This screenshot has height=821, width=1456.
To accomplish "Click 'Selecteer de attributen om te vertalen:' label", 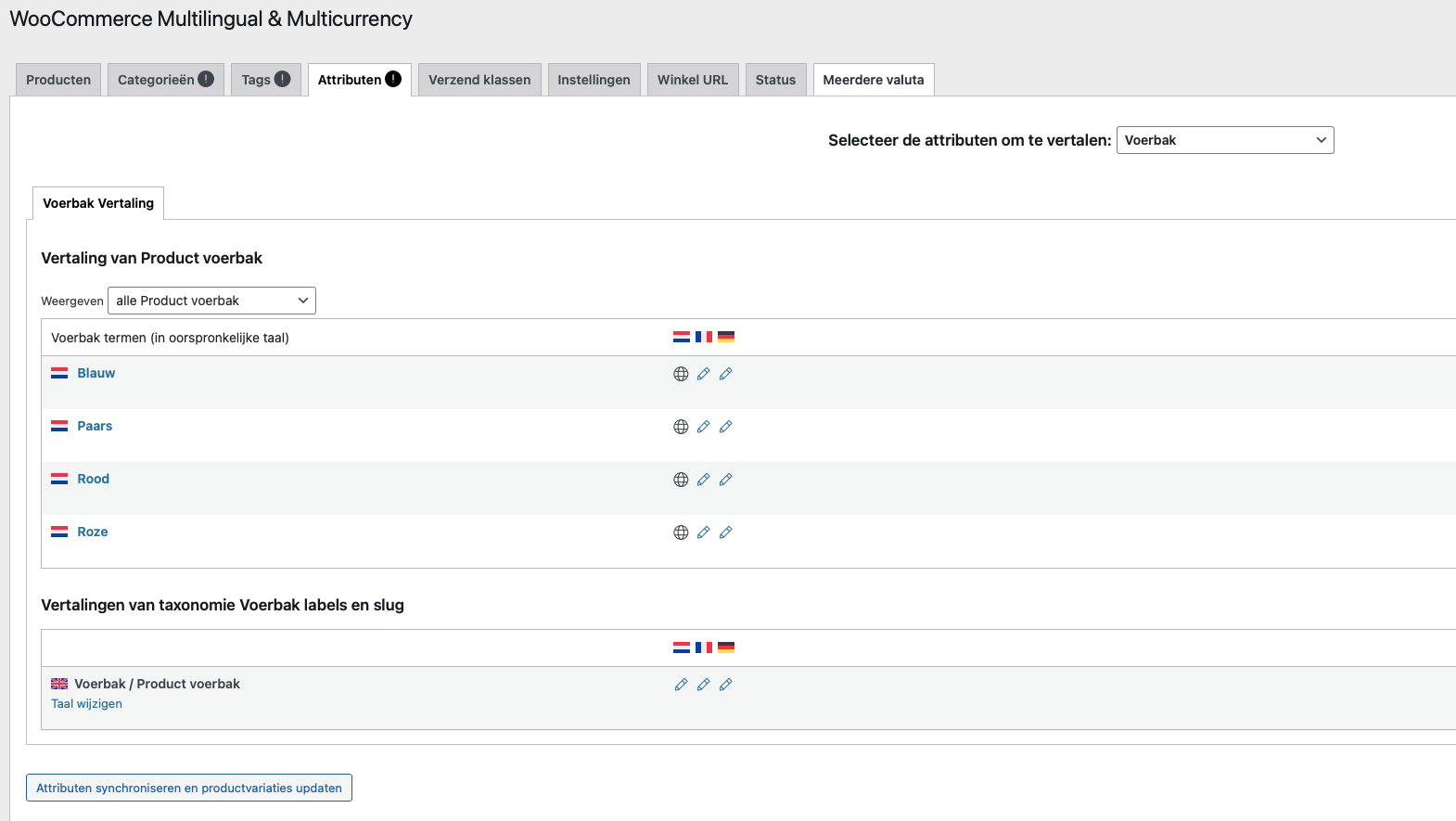I will point(969,140).
